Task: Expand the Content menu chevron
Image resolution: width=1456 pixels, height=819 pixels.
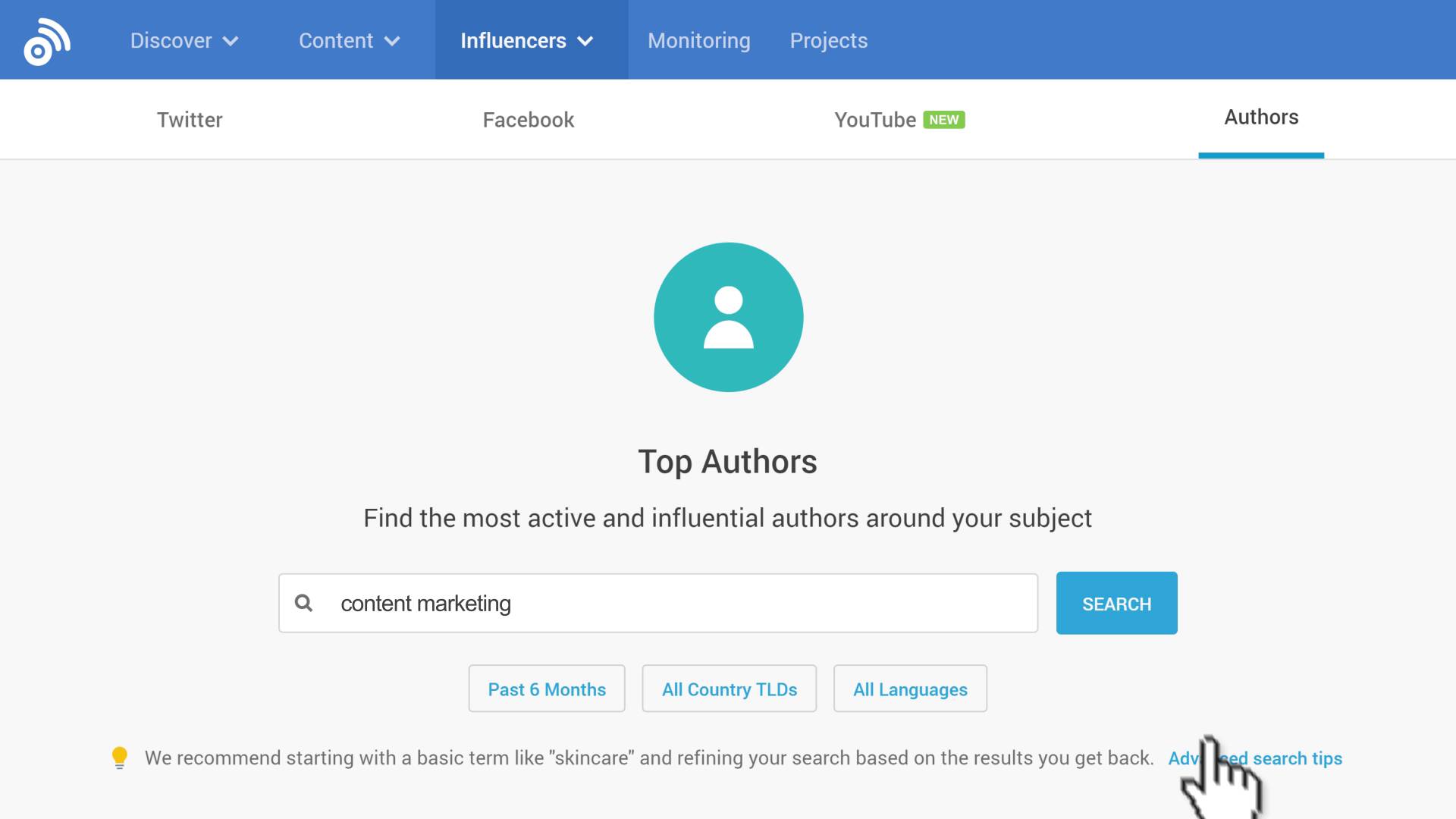Action: [x=392, y=41]
